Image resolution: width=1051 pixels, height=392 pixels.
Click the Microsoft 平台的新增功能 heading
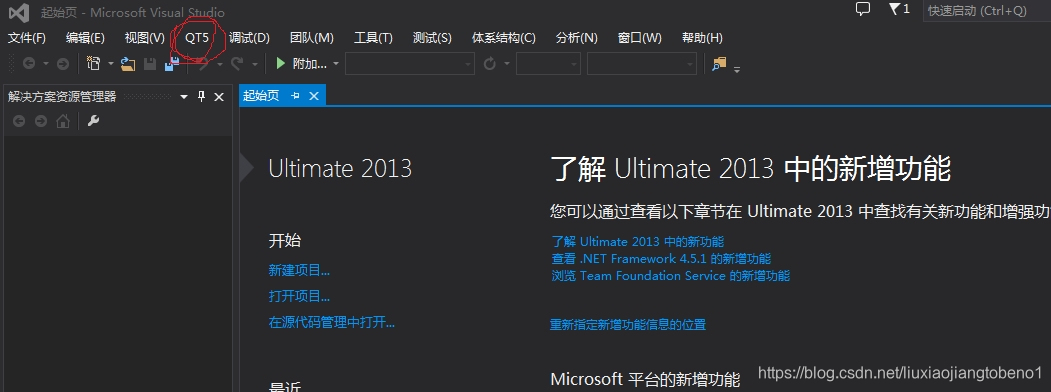click(645, 380)
